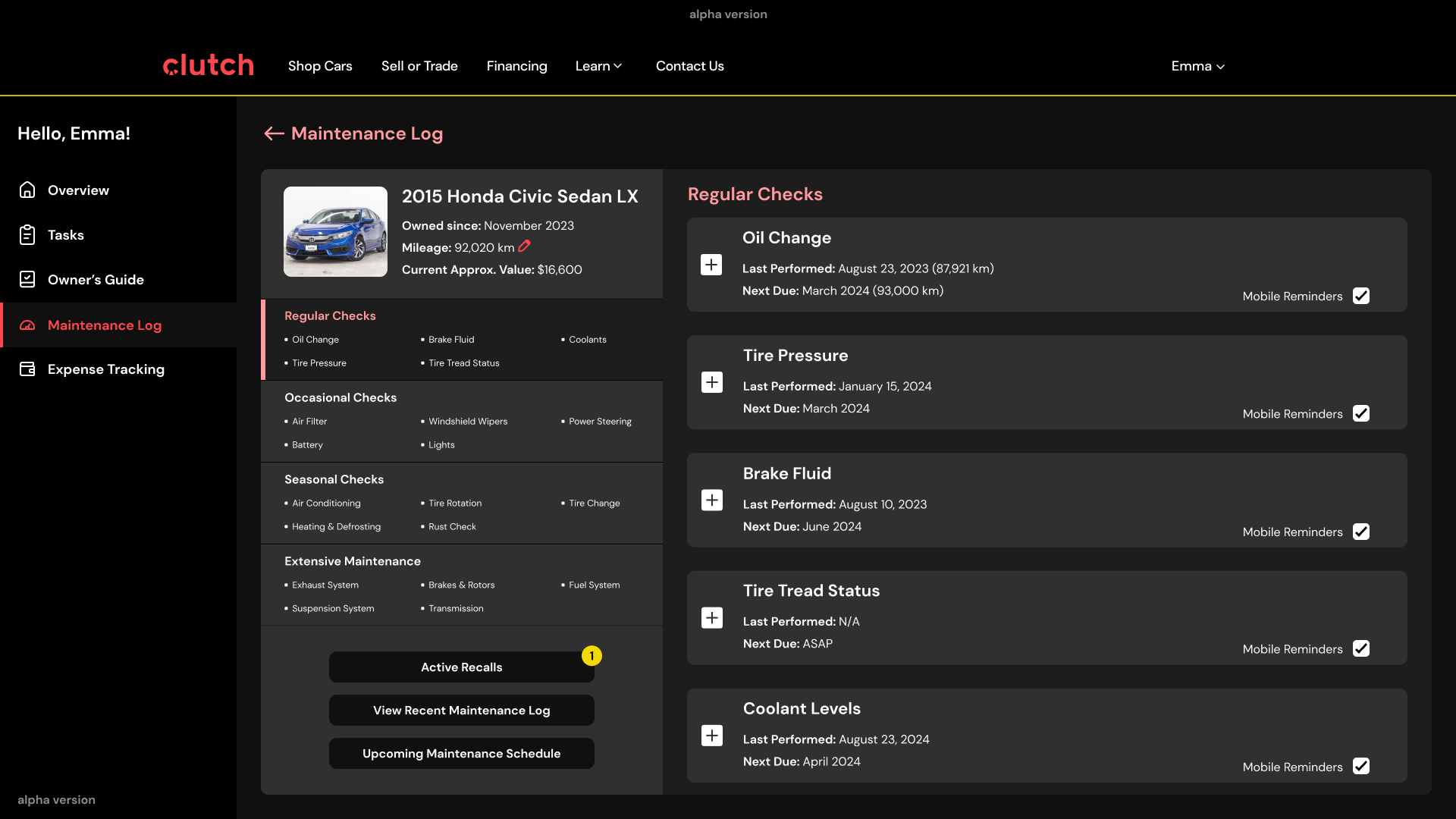This screenshot has height=819, width=1456.
Task: Go to Sell or Trade
Action: [419, 66]
